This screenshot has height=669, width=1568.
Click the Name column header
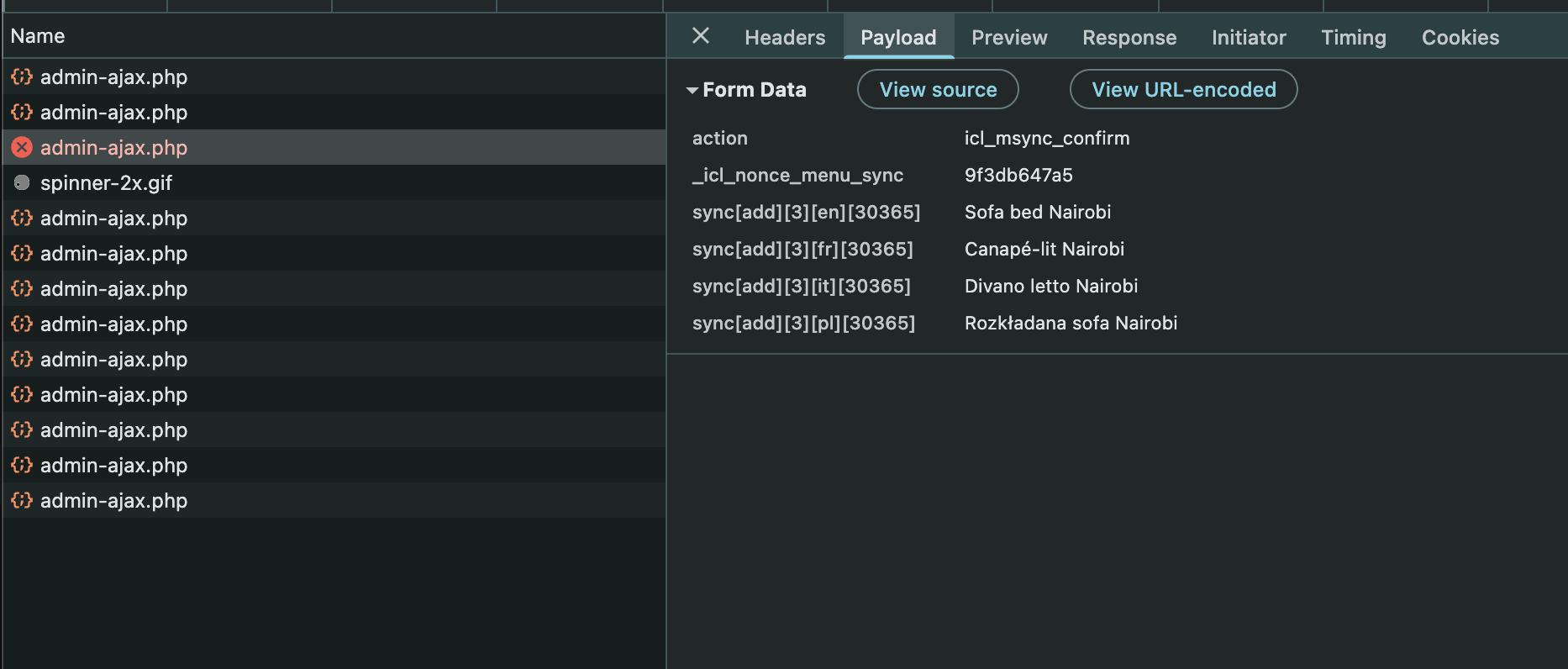tap(38, 36)
